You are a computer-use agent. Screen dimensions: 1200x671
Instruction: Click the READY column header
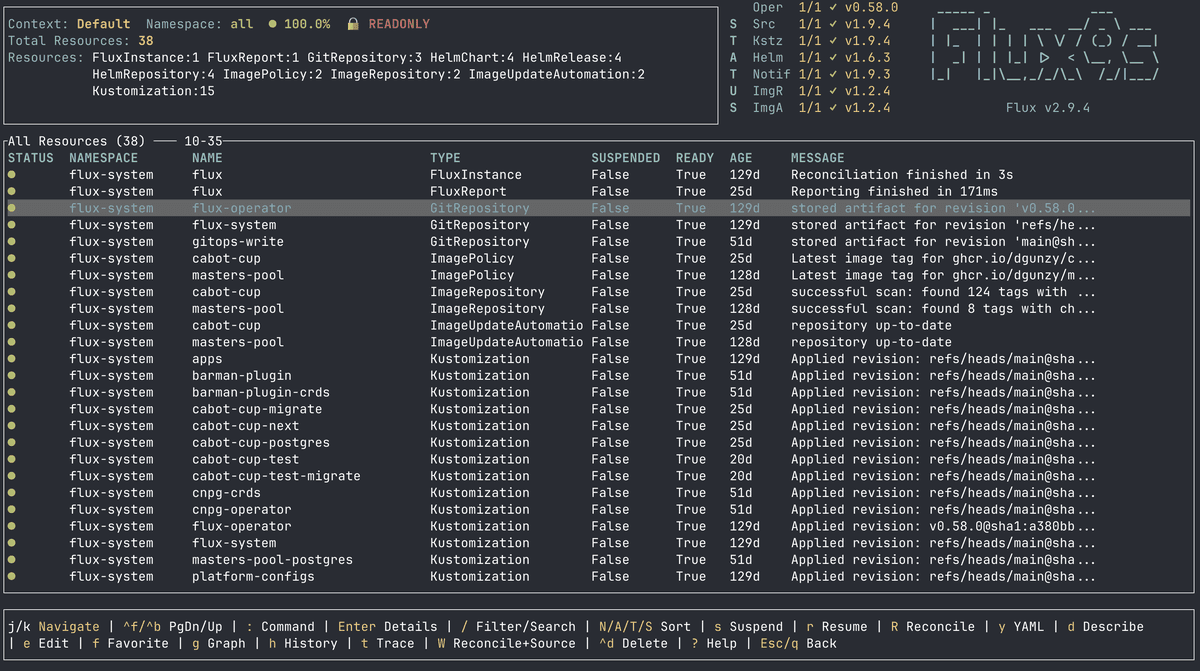click(x=695, y=158)
